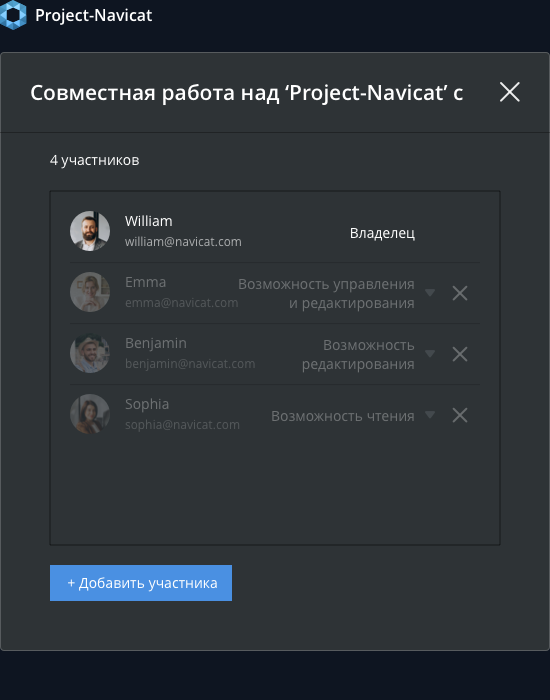
Task: Remove Benjamin from the project members
Action: pos(460,354)
